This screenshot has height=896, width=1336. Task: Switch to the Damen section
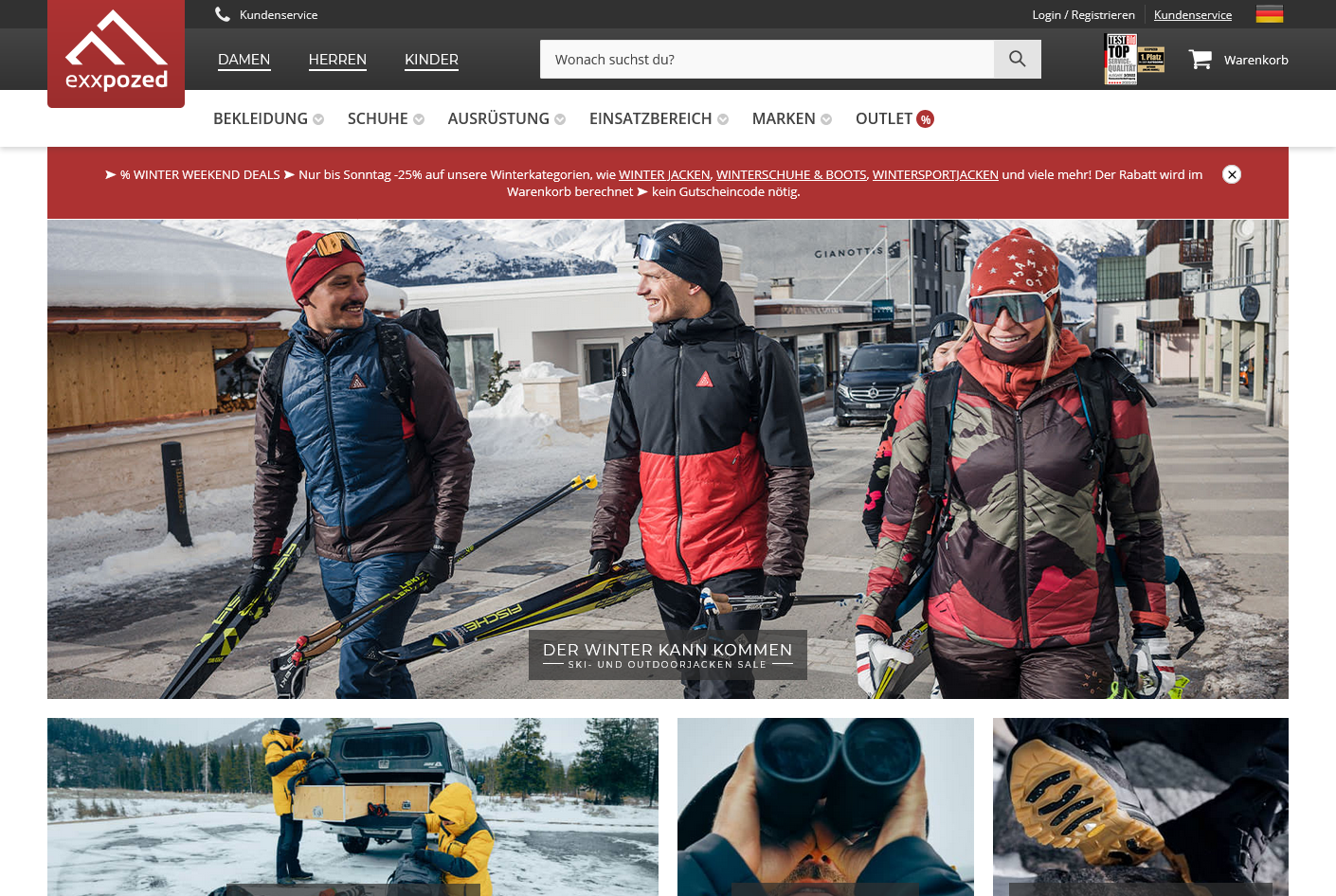pos(244,60)
